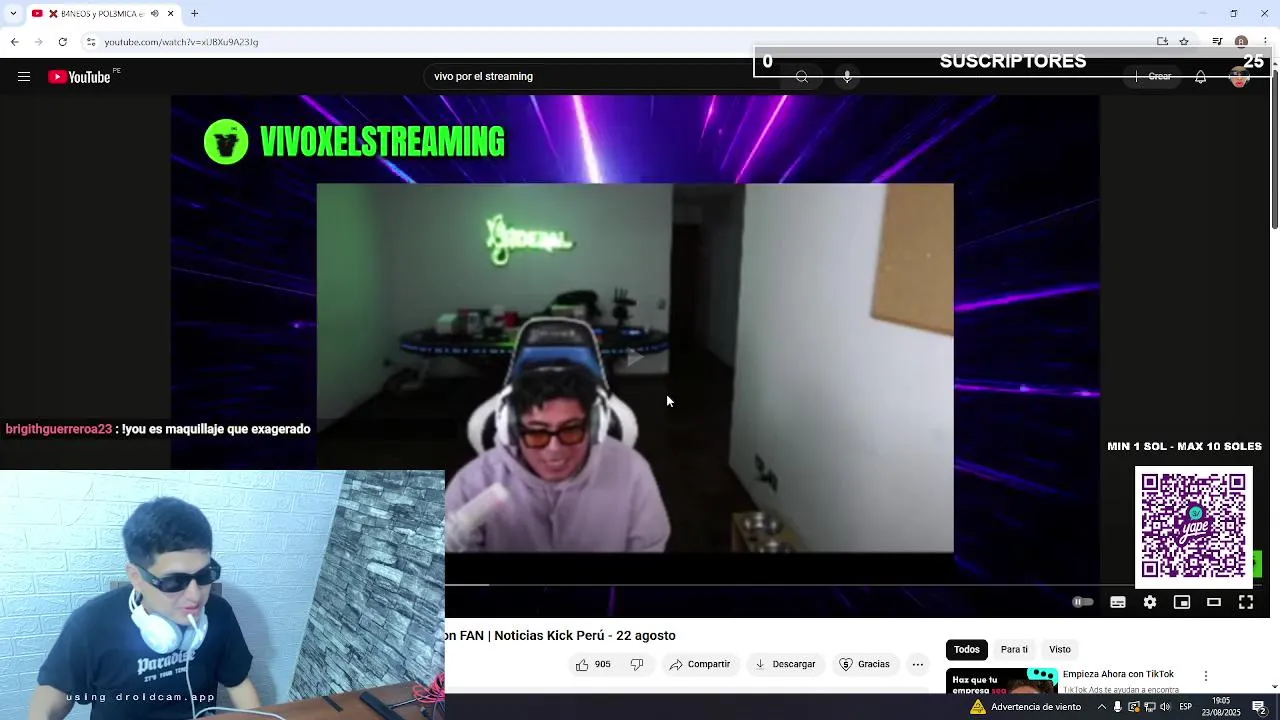Open the YouTube hamburger guide menu
Viewport: 1280px width, 720px height.
[24, 77]
